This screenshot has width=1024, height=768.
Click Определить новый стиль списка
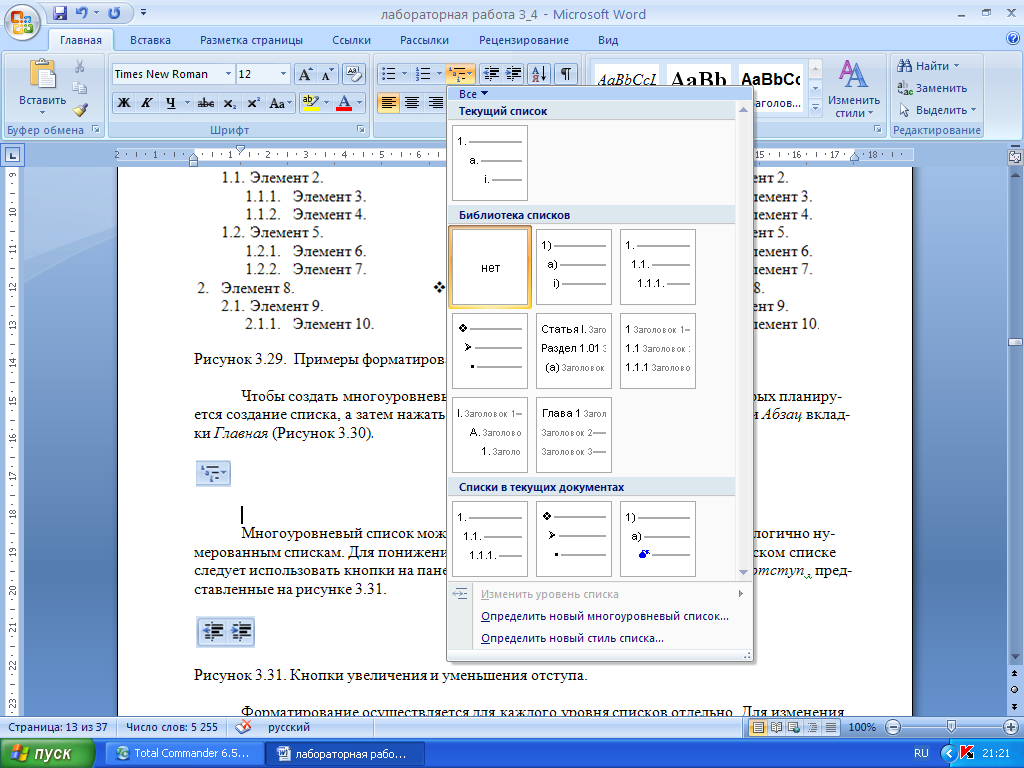(572, 638)
